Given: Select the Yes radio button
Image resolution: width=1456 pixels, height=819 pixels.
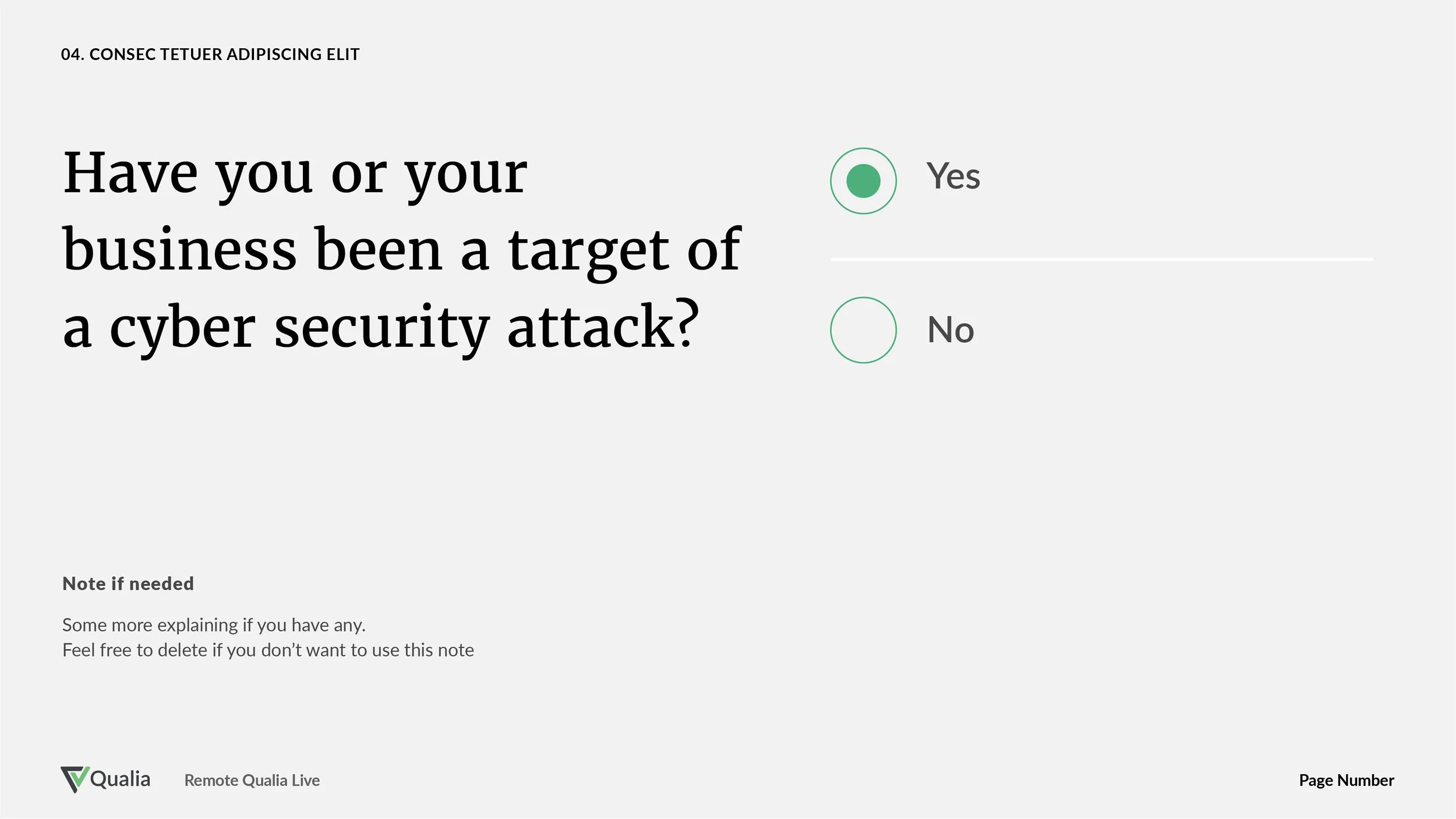Looking at the screenshot, I should point(863,181).
